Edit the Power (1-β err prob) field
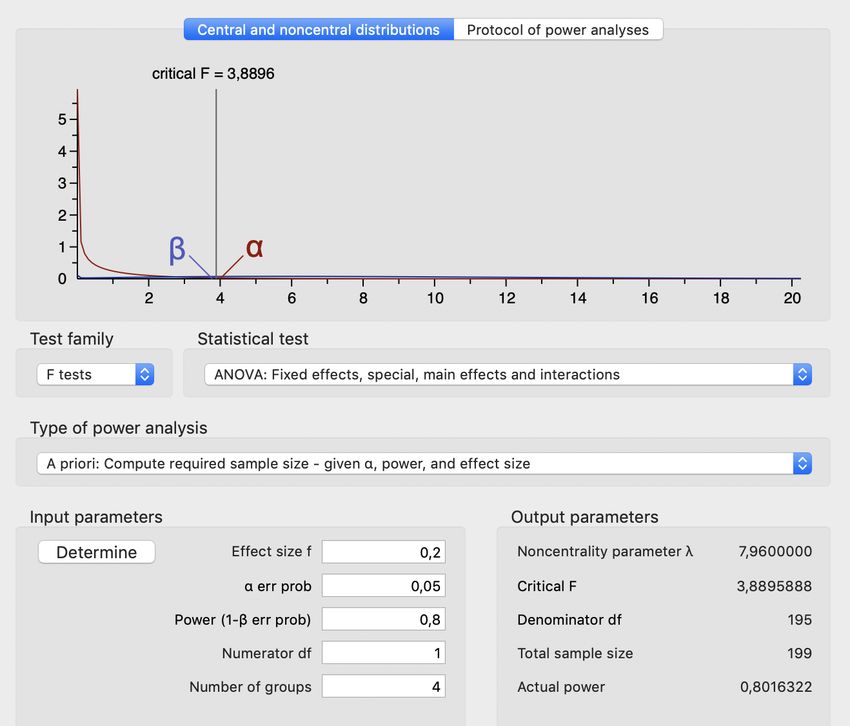Viewport: 850px width, 726px height. 383,620
